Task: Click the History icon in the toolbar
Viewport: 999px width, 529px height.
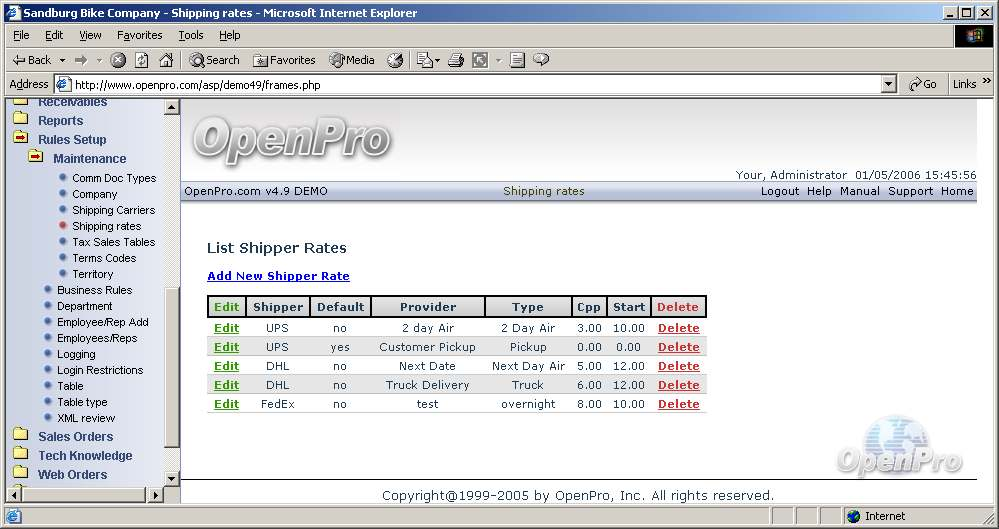Action: 395,60
